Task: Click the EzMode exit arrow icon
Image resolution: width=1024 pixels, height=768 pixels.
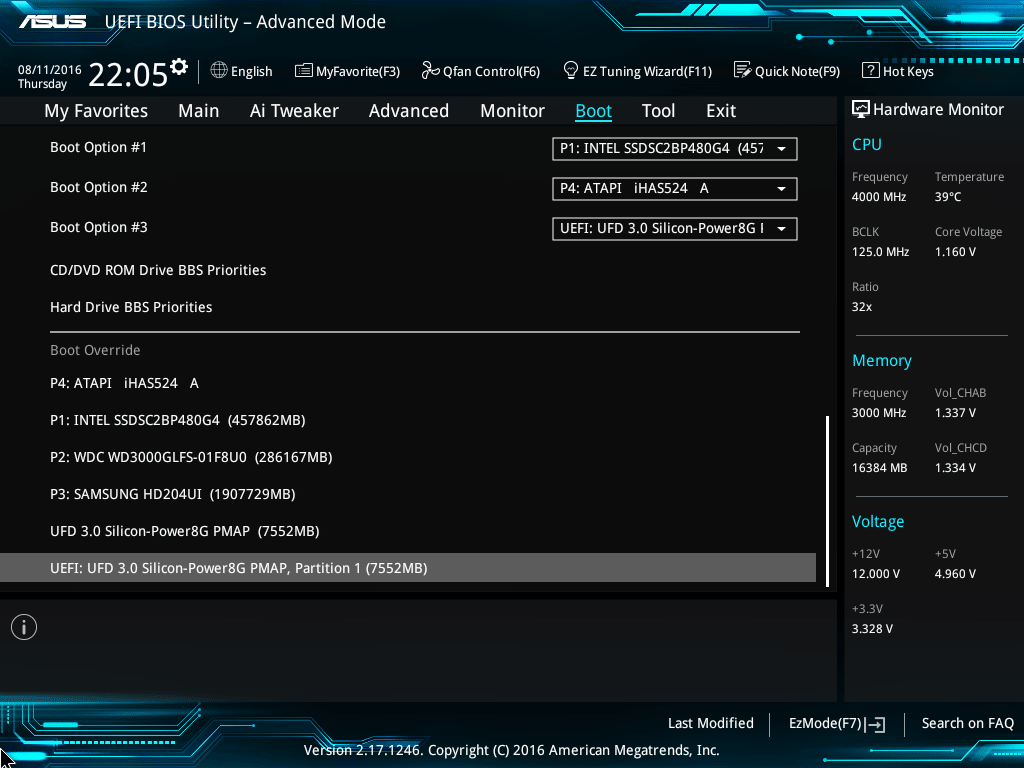Action: (875, 724)
